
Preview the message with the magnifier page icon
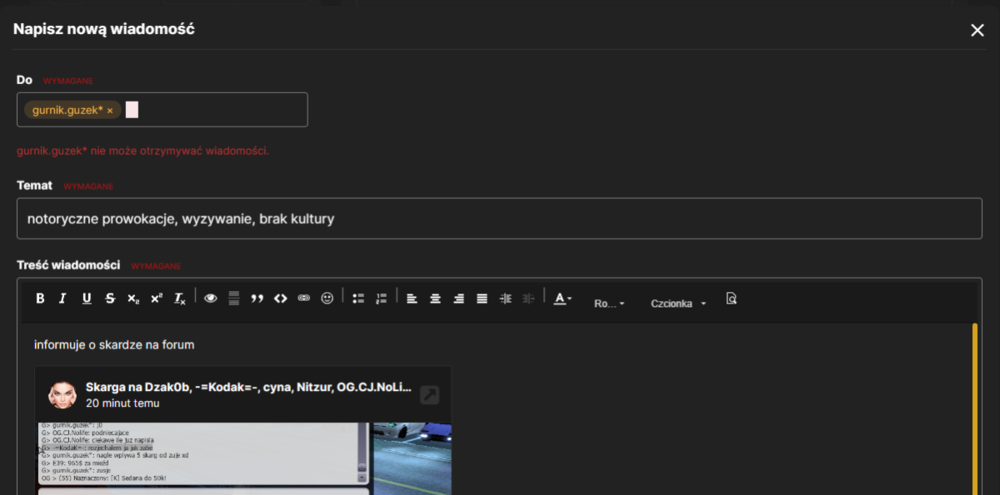coord(732,299)
